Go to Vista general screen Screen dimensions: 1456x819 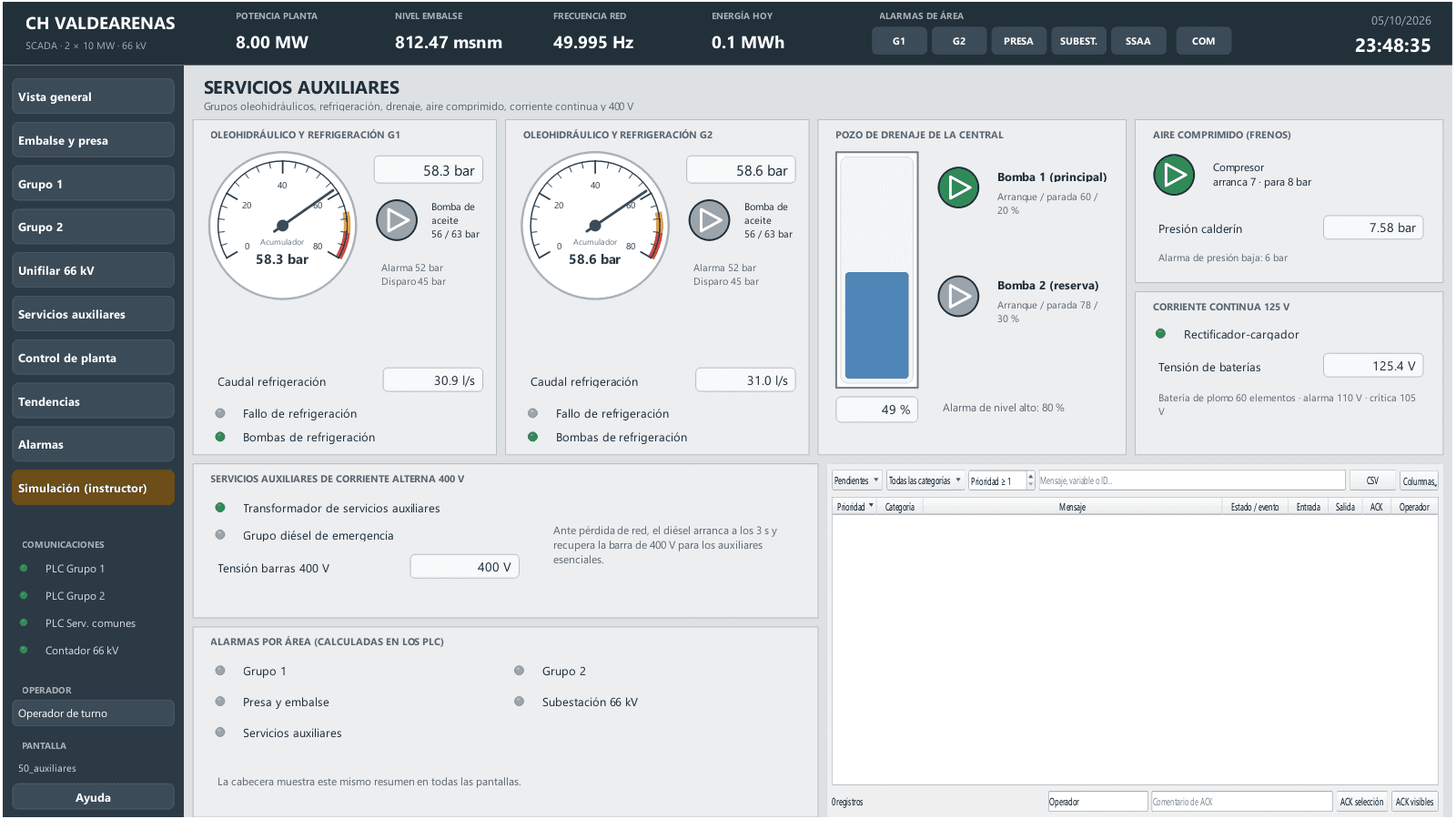click(x=93, y=96)
